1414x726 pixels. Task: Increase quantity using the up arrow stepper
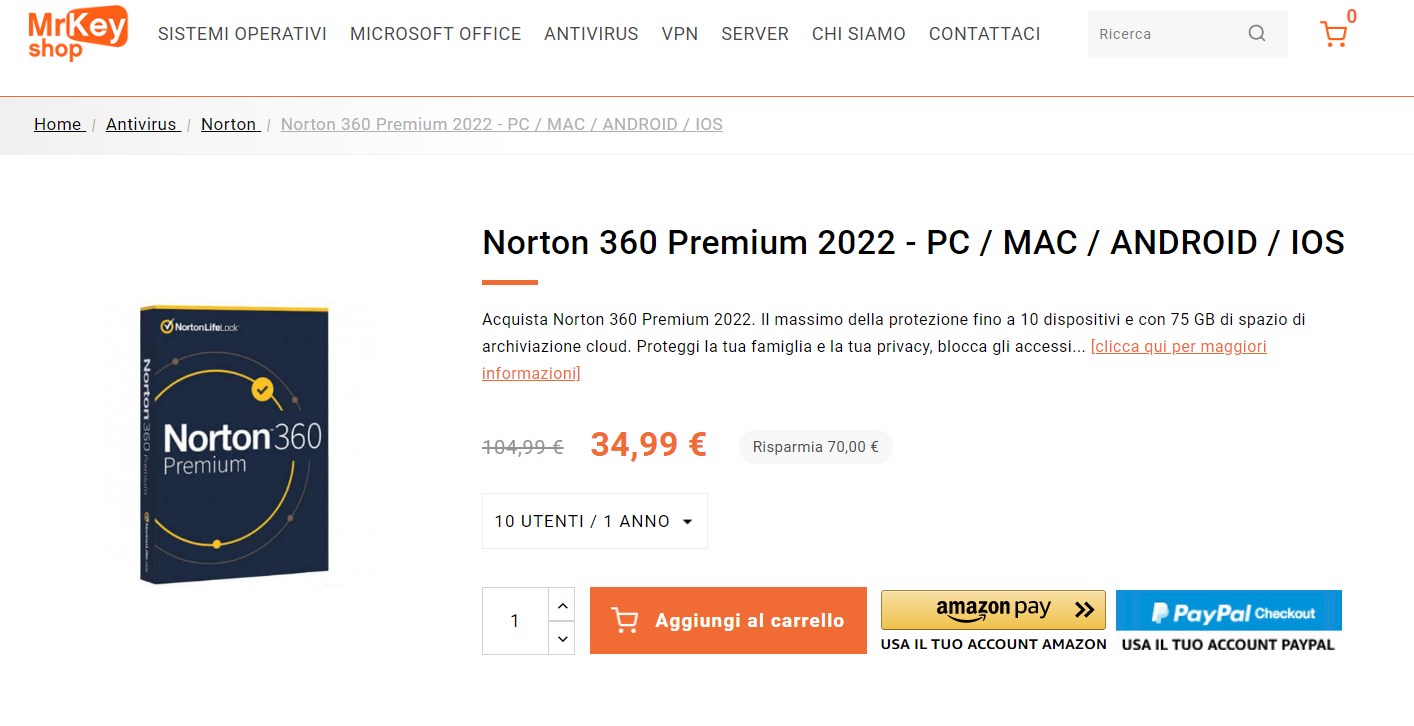tap(562, 604)
